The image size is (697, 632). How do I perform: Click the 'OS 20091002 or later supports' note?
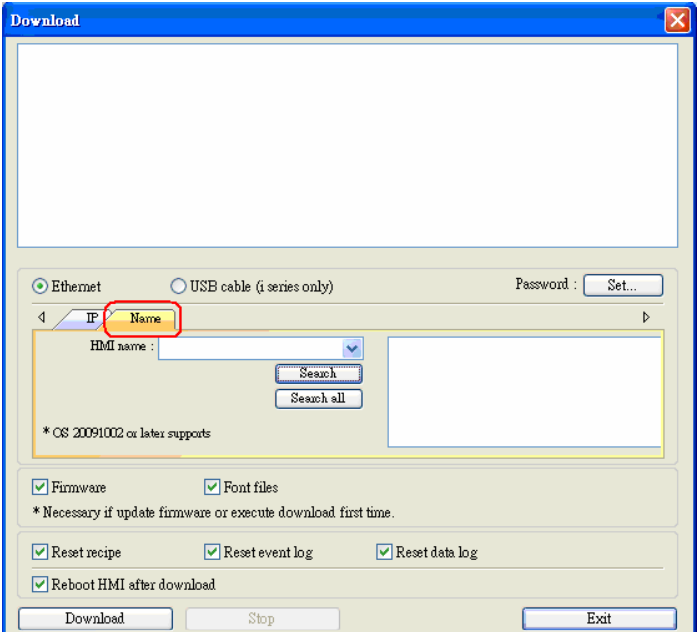[126, 433]
